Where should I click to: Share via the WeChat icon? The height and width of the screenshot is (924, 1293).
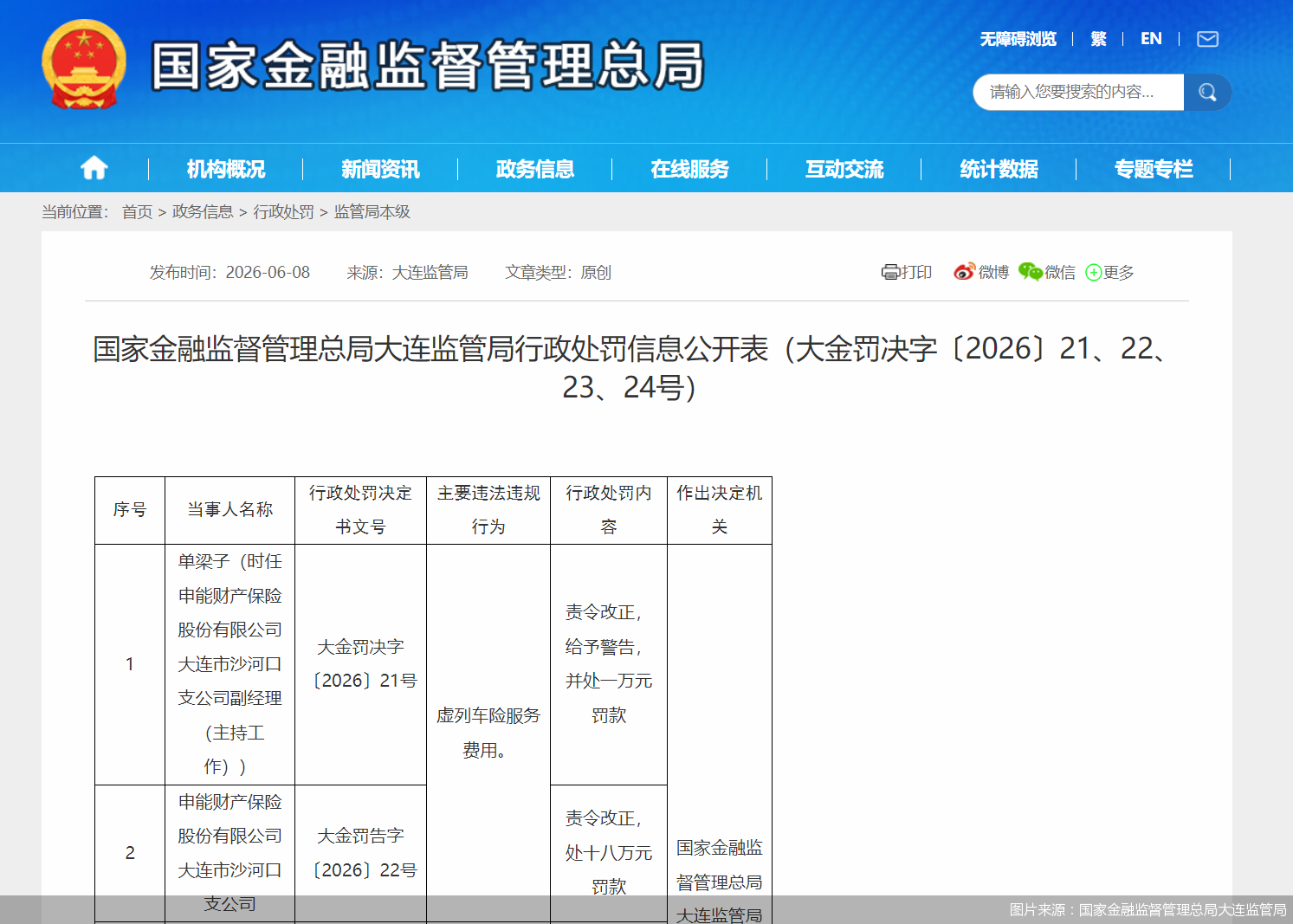point(1031,272)
